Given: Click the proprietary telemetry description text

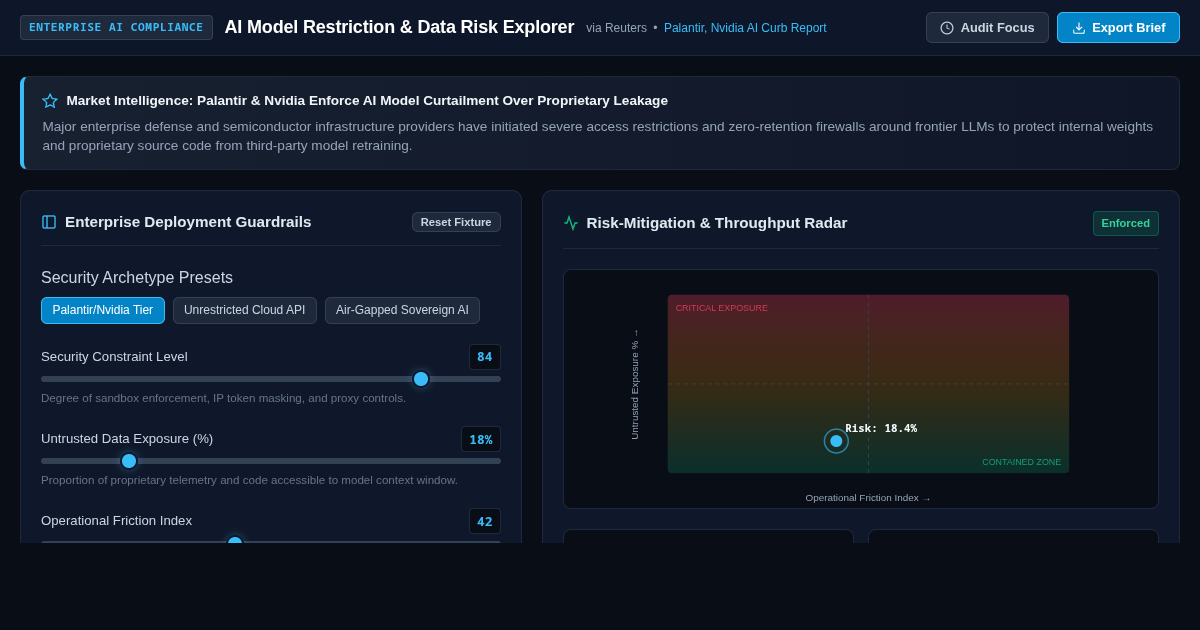Looking at the screenshot, I should [249, 480].
